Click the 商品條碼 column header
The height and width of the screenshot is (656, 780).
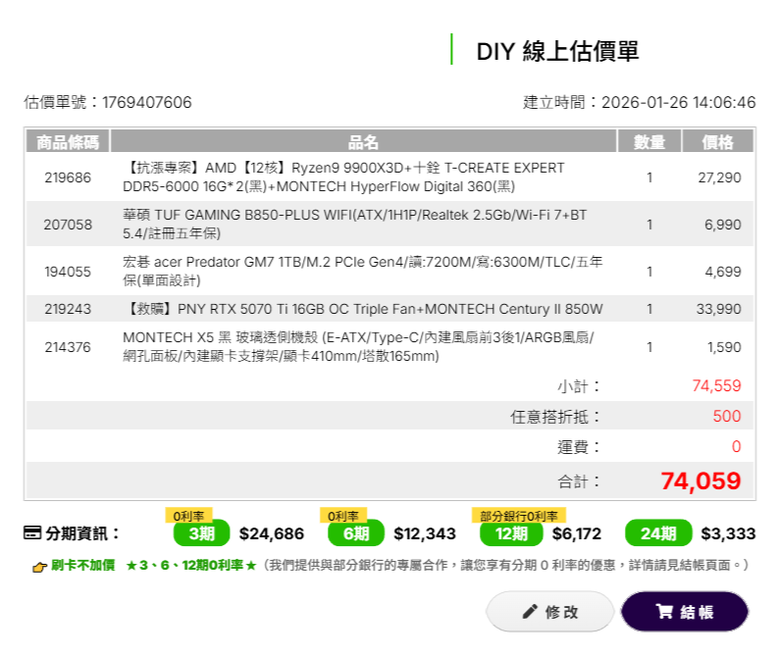68,142
